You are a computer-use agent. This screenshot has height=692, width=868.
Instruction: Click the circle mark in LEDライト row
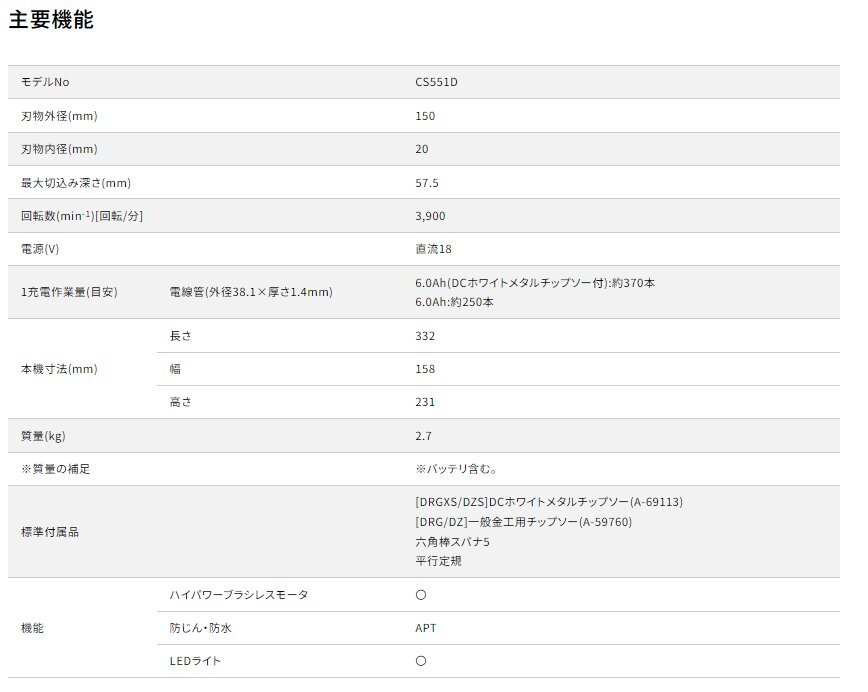(x=421, y=661)
